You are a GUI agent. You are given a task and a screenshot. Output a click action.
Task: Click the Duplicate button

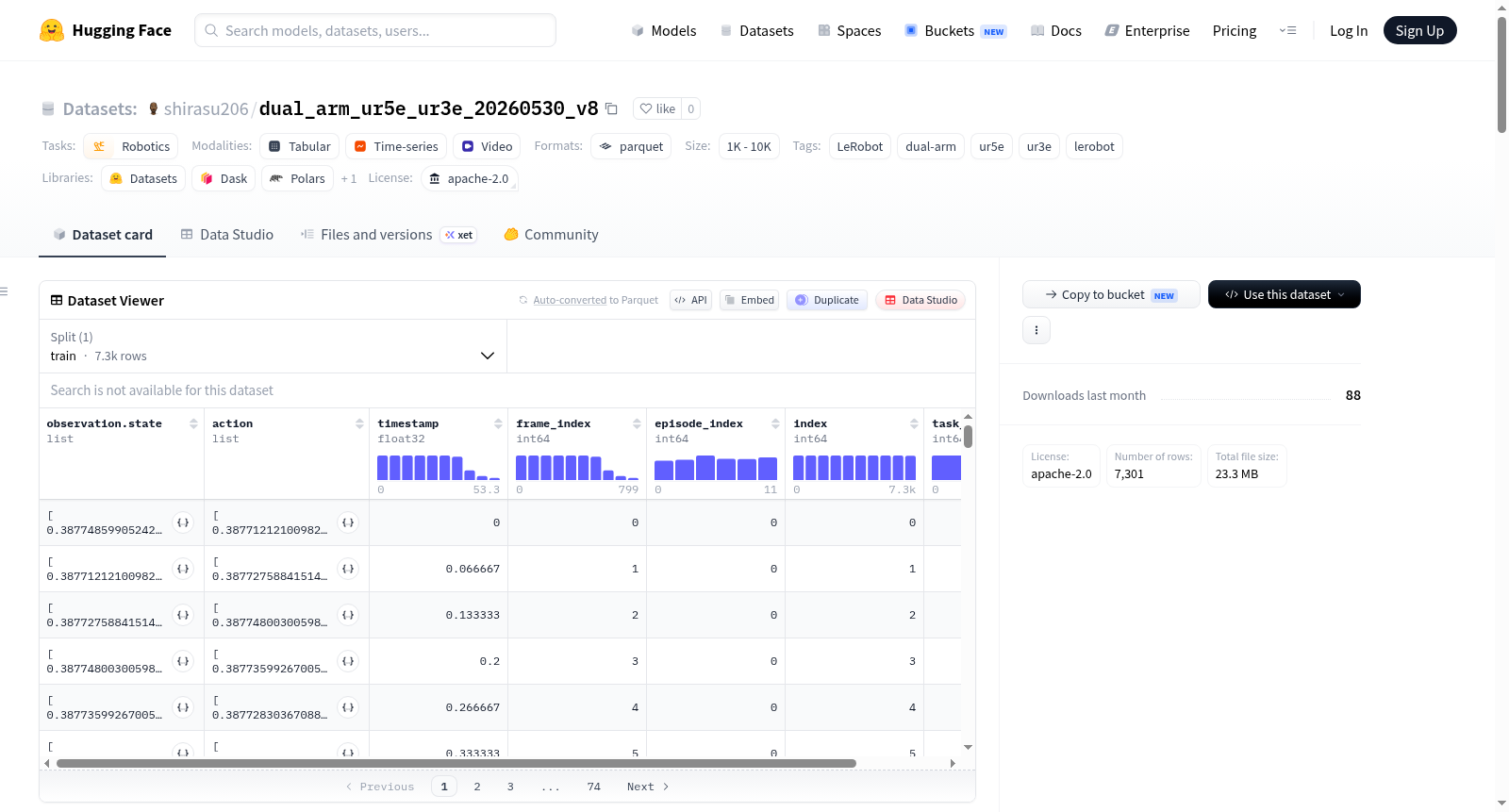(x=827, y=300)
